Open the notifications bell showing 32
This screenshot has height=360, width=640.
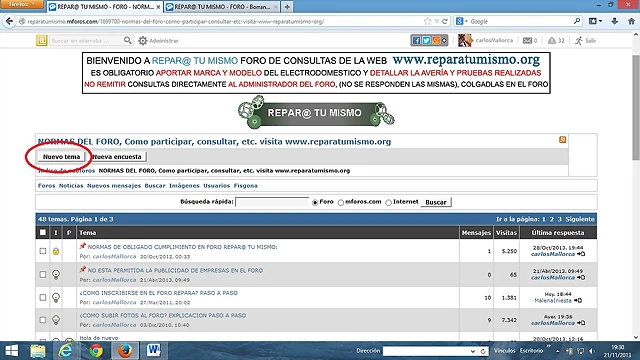pos(552,40)
